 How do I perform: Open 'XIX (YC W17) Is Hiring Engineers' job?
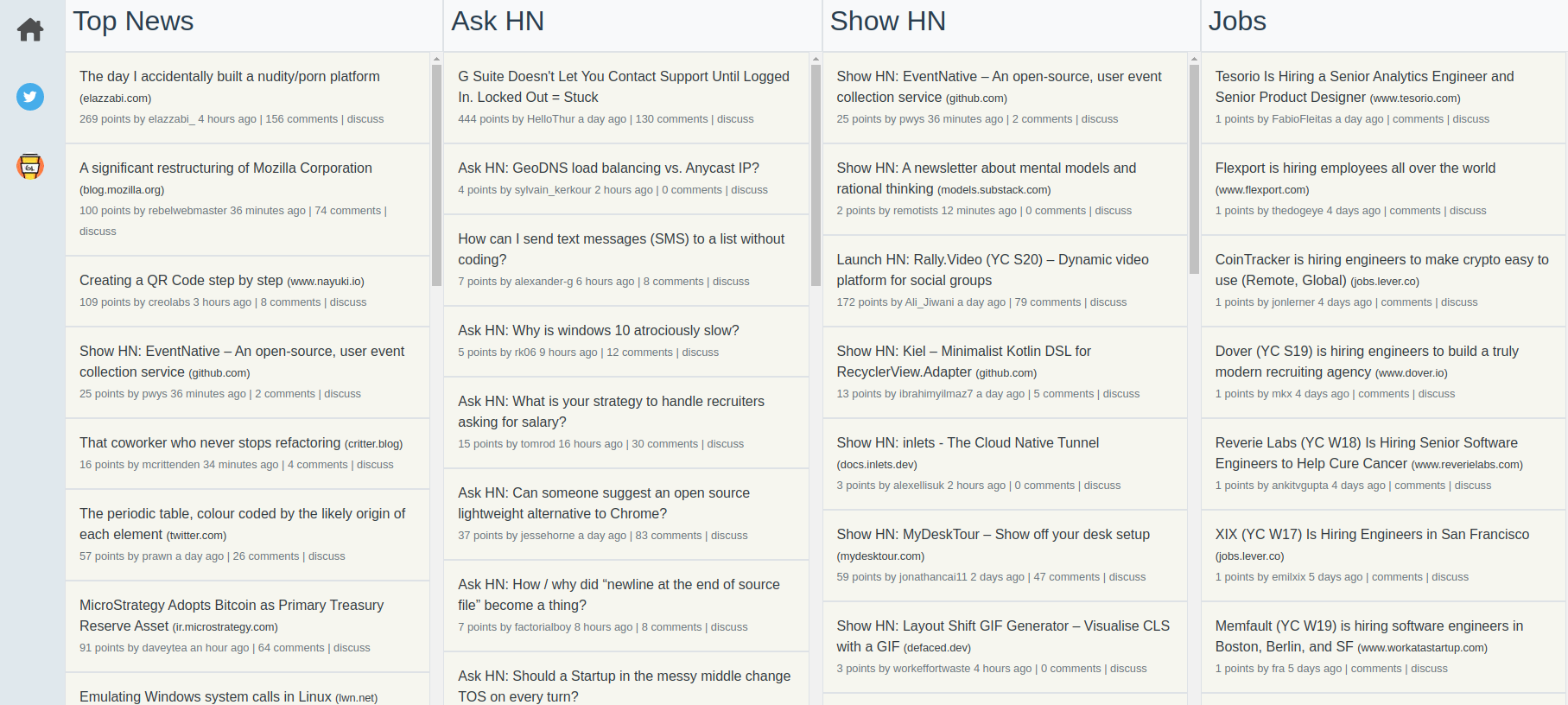pyautogui.click(x=1372, y=534)
